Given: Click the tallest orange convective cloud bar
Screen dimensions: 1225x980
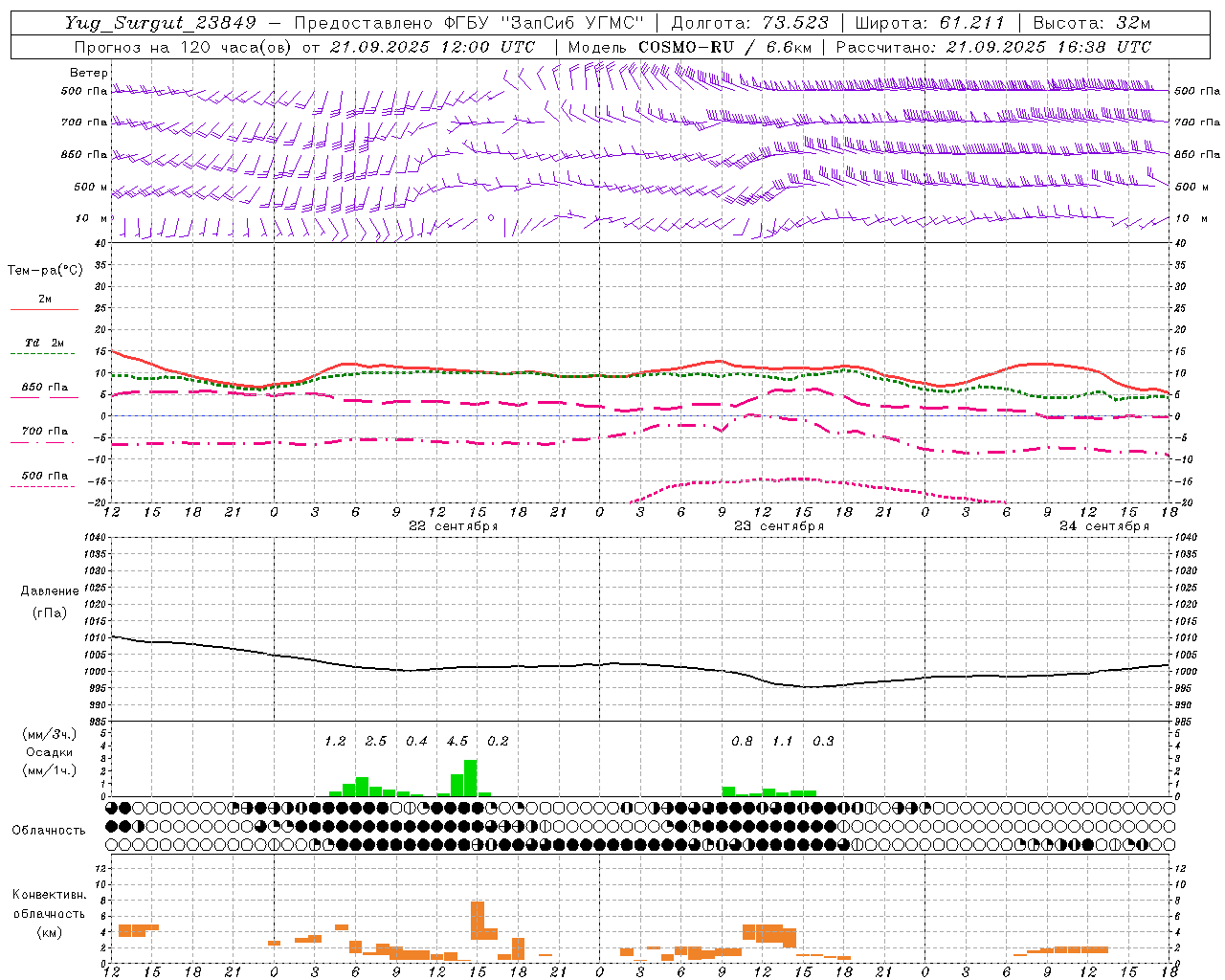Looking at the screenshot, I should [478, 920].
